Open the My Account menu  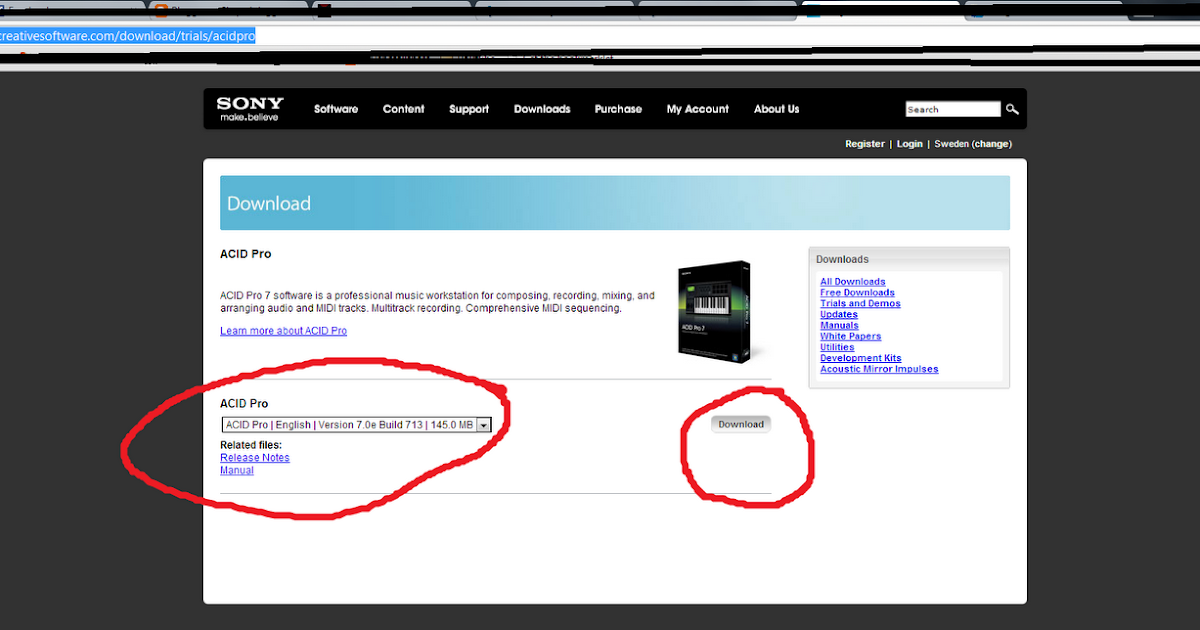(x=698, y=109)
